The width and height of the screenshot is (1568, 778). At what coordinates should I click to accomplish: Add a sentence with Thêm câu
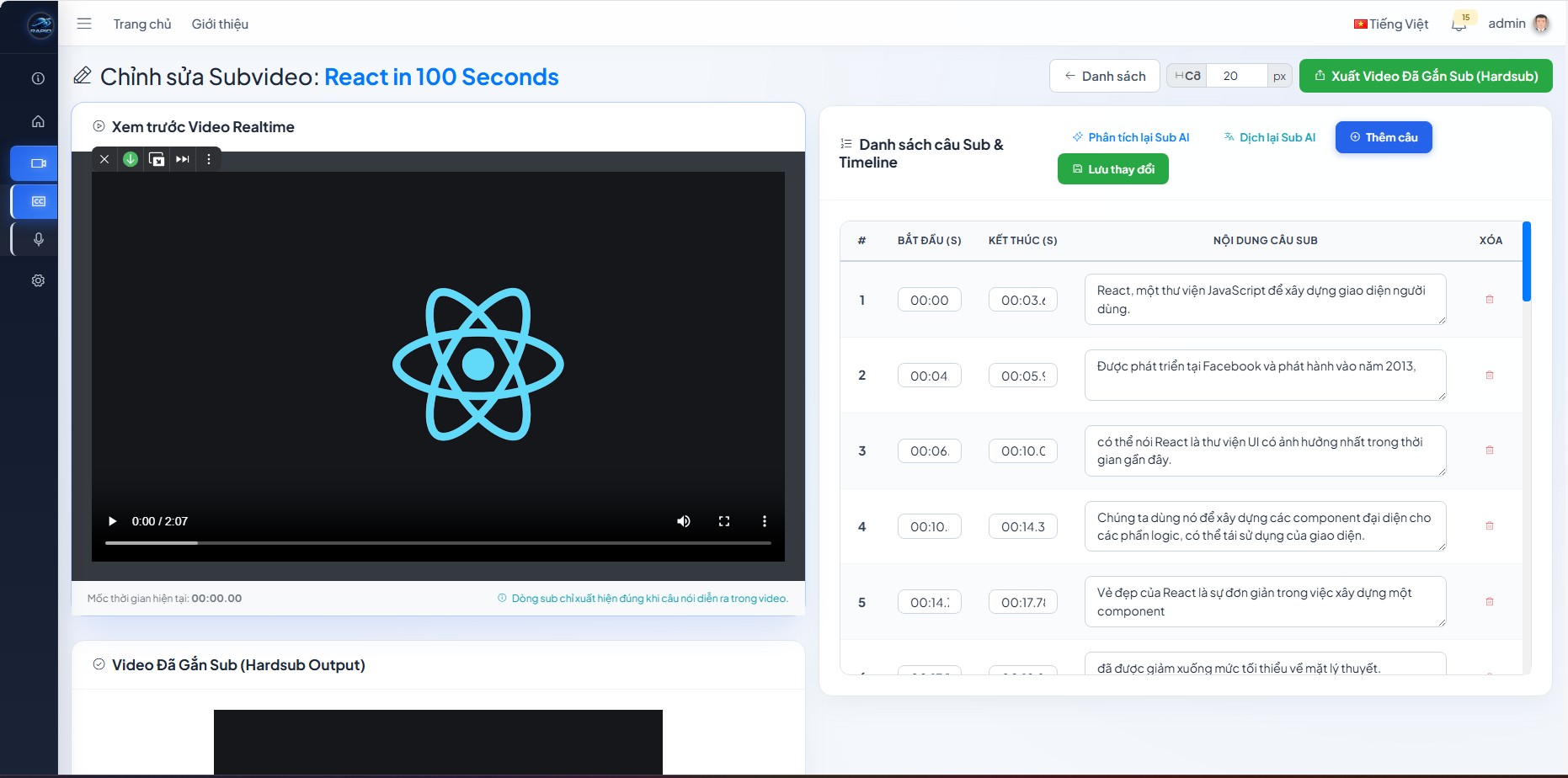point(1384,137)
